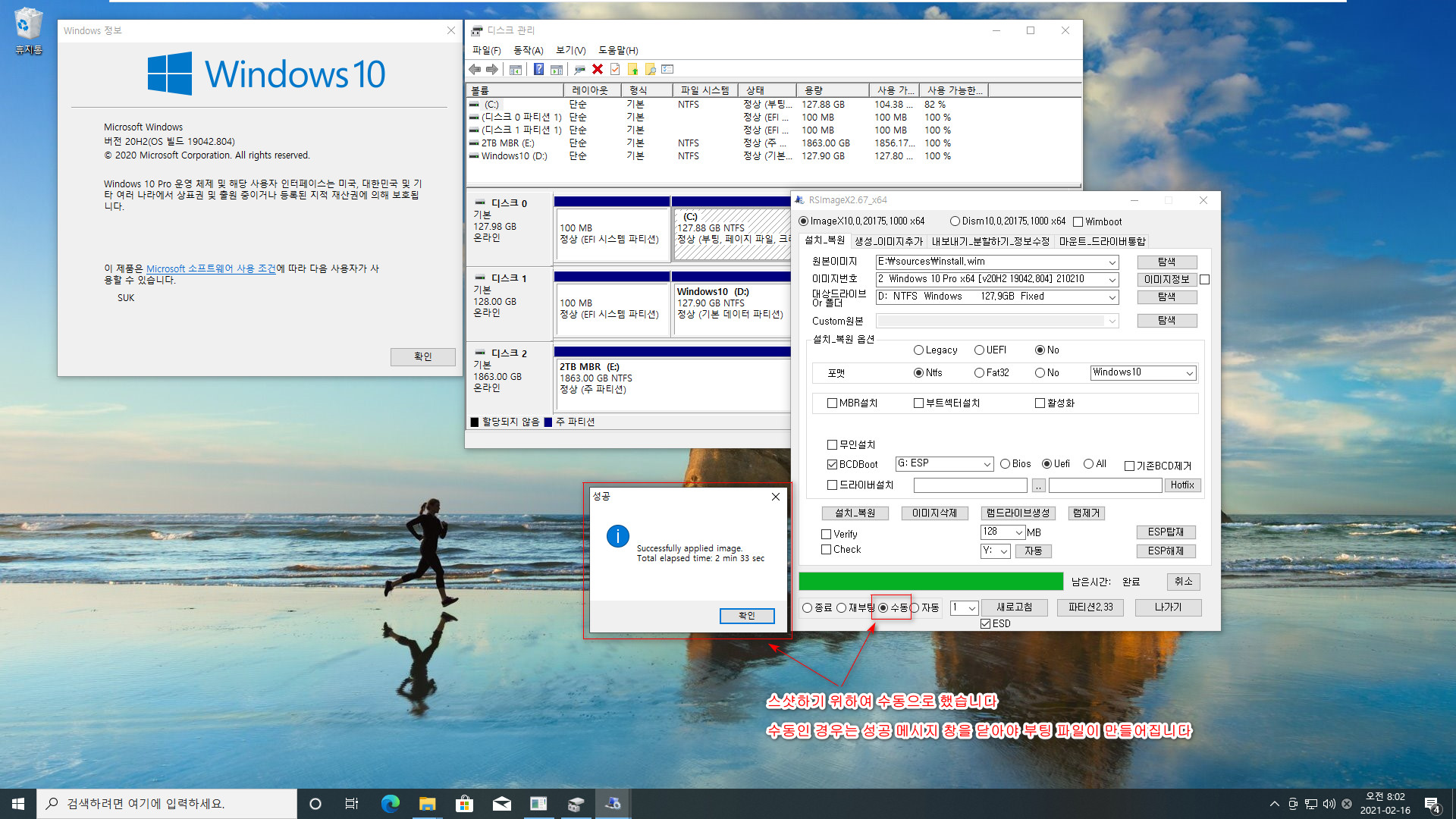This screenshot has height=819, width=1456.
Task: Click the disk connect/rescan toolbar icon
Action: (x=579, y=69)
